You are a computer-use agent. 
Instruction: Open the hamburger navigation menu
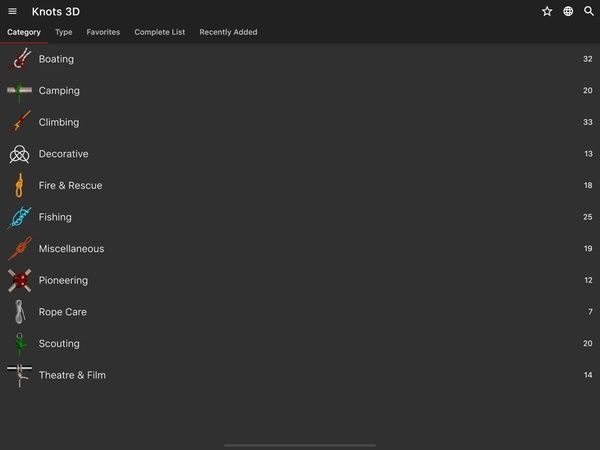[12, 11]
